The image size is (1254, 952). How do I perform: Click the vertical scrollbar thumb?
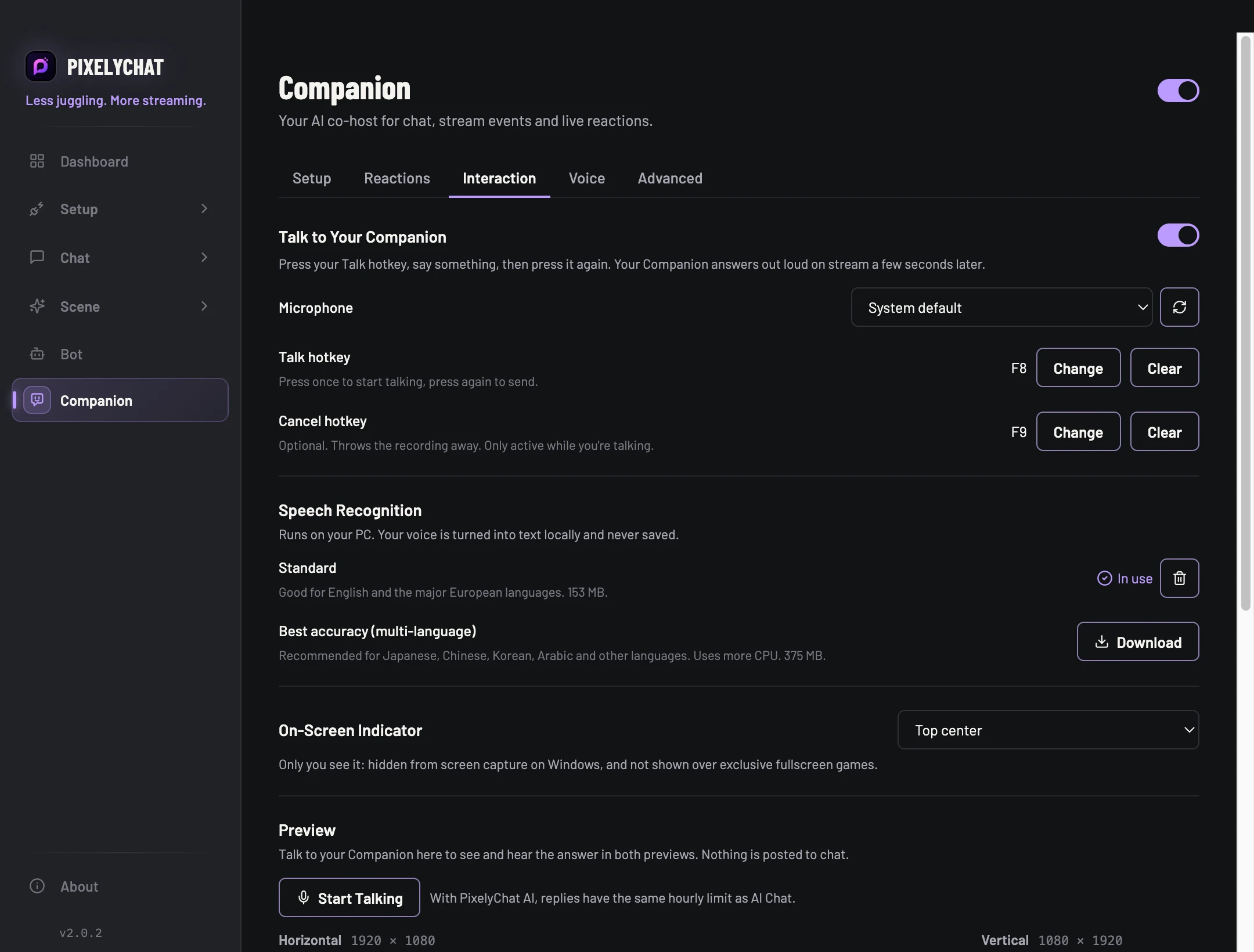(1245, 323)
